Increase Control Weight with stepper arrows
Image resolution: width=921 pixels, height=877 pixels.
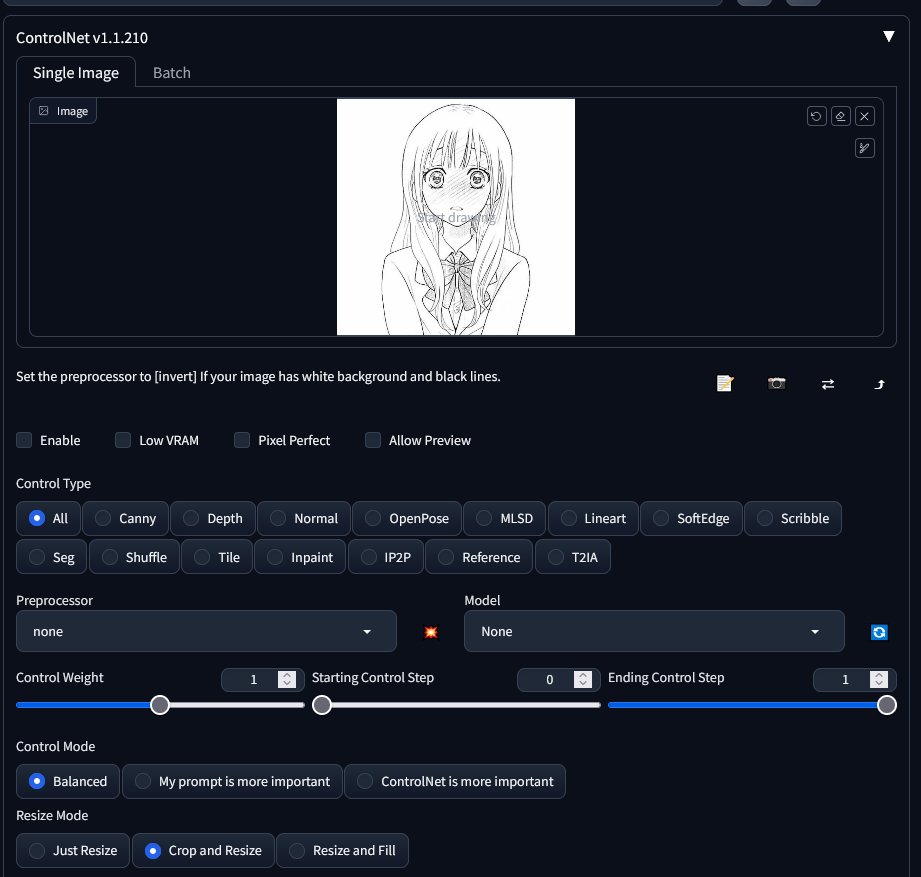[287, 676]
